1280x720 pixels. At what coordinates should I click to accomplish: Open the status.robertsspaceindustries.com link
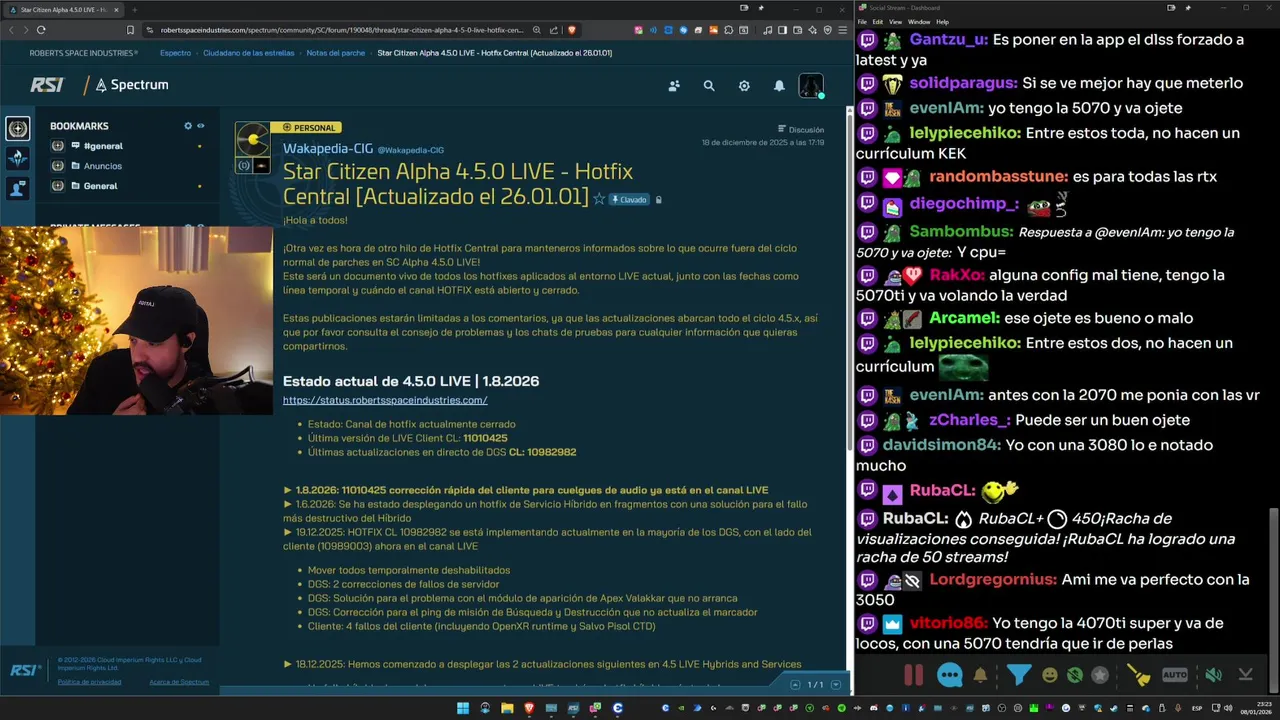coord(385,400)
